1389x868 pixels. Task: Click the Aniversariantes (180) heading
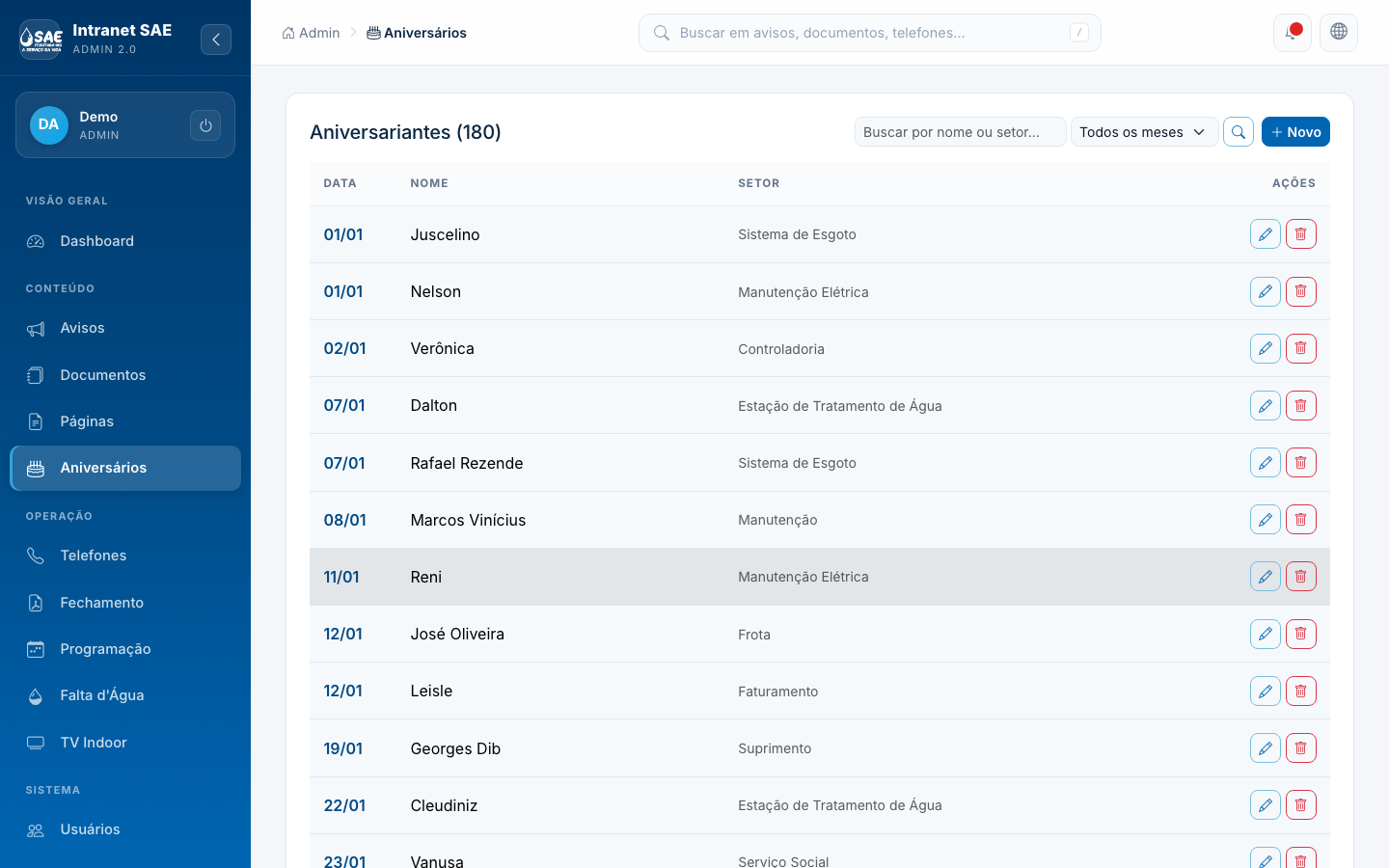(x=405, y=132)
